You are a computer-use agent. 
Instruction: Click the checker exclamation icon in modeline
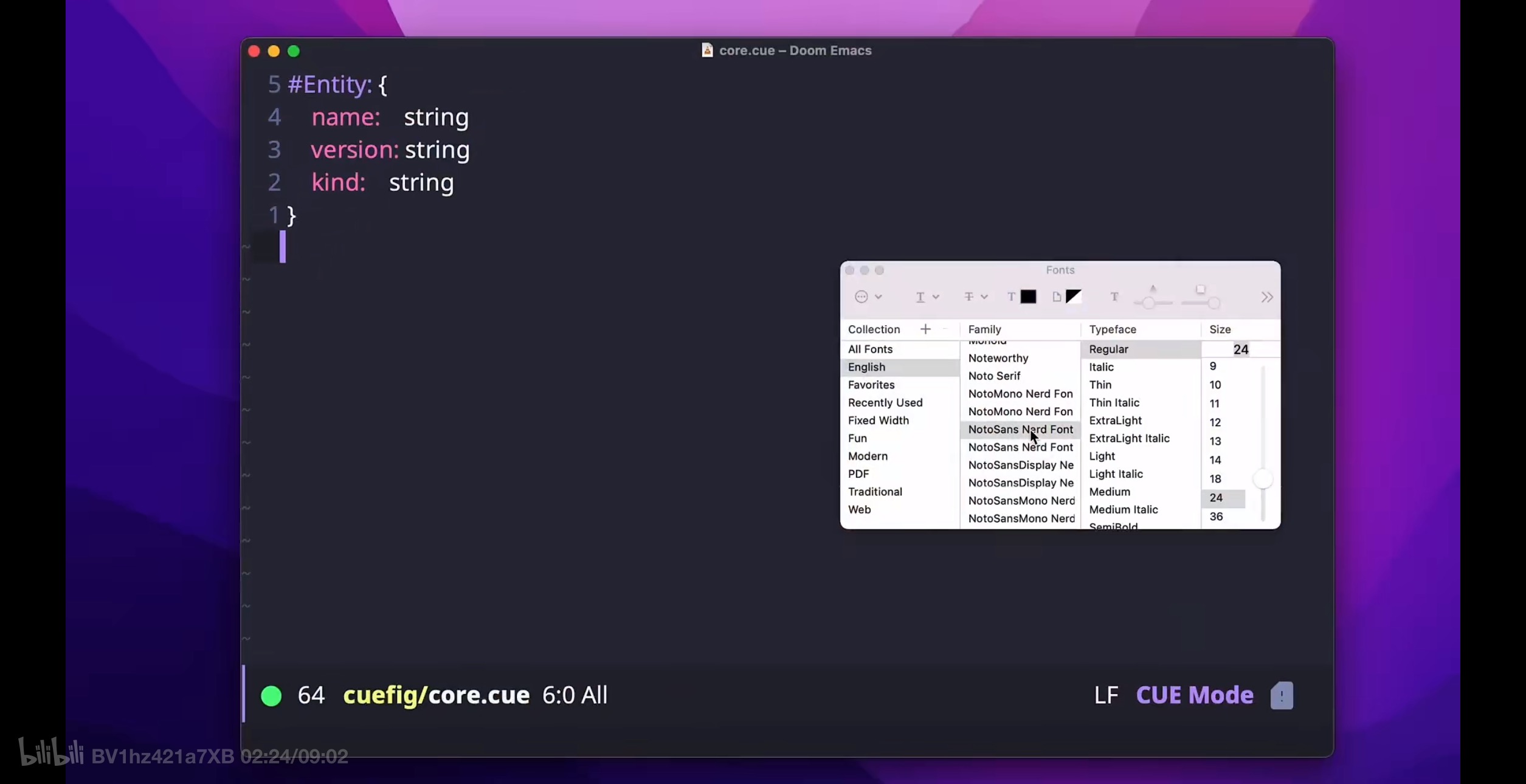pos(1282,695)
